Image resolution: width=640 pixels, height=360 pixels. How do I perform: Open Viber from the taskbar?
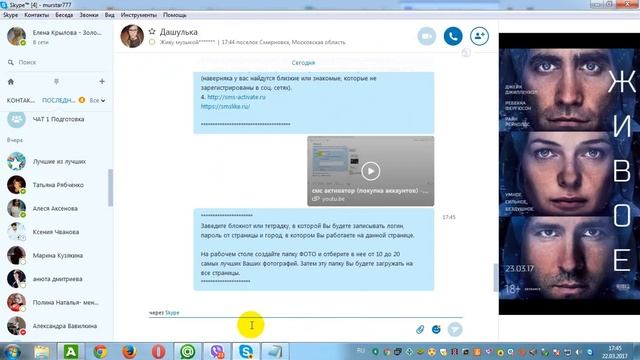point(217,352)
